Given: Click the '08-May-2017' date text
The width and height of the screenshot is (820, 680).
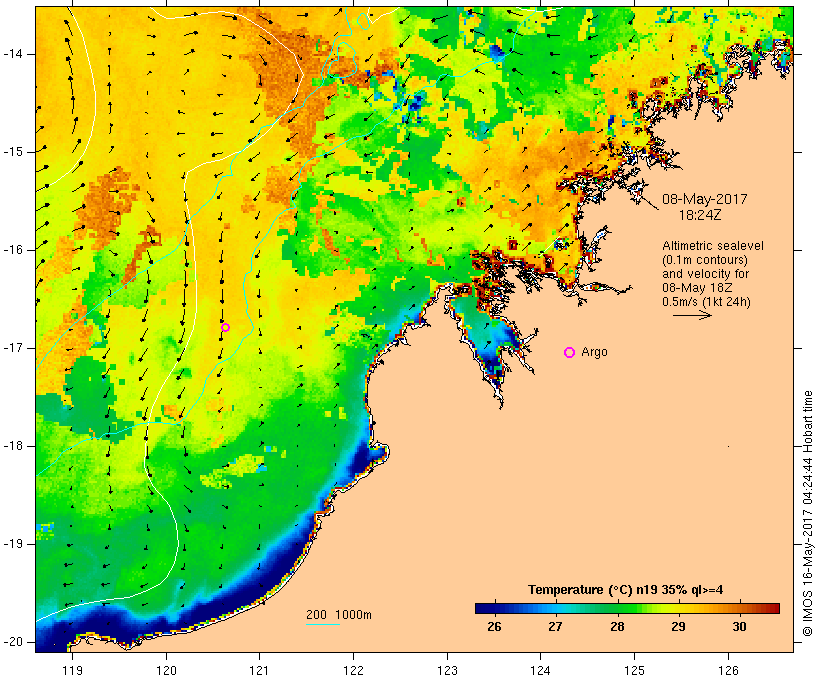Looking at the screenshot, I should point(704,199).
